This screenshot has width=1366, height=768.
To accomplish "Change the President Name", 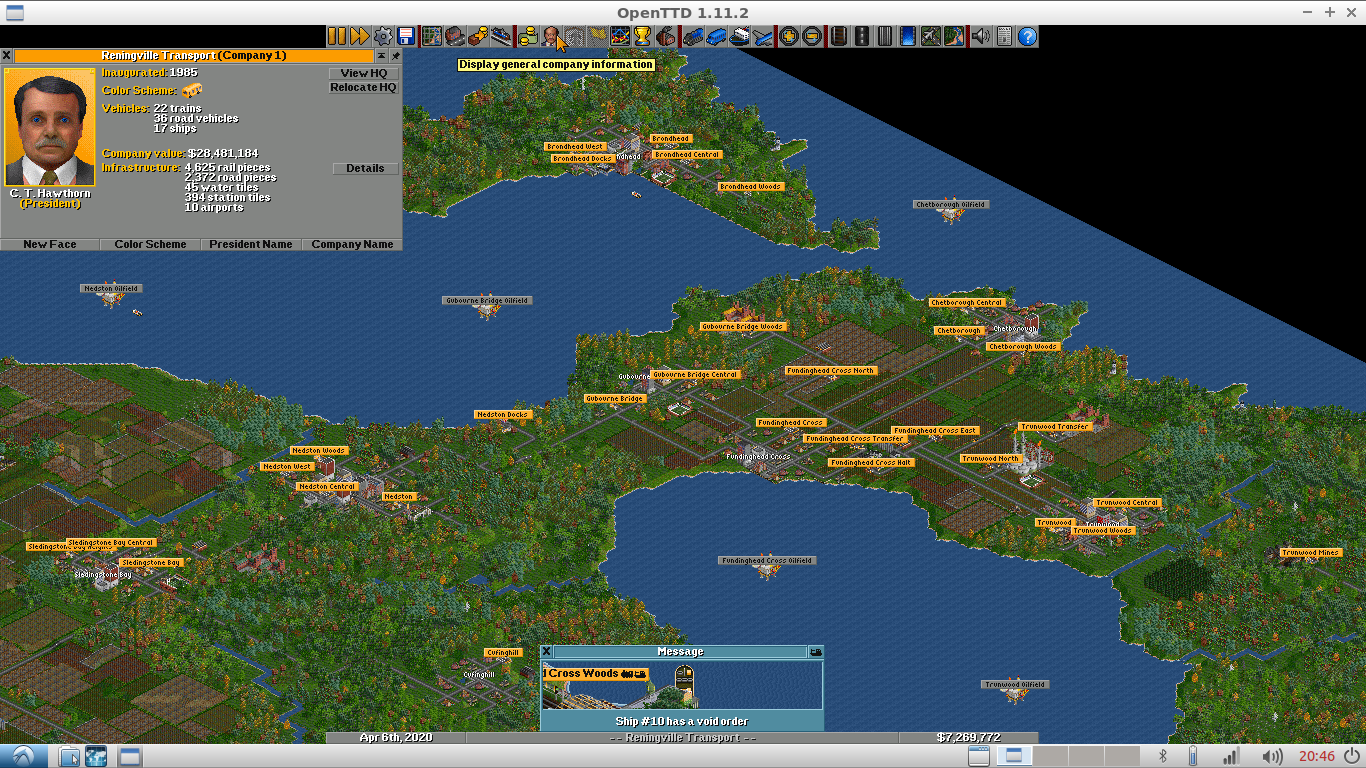I will (x=251, y=244).
